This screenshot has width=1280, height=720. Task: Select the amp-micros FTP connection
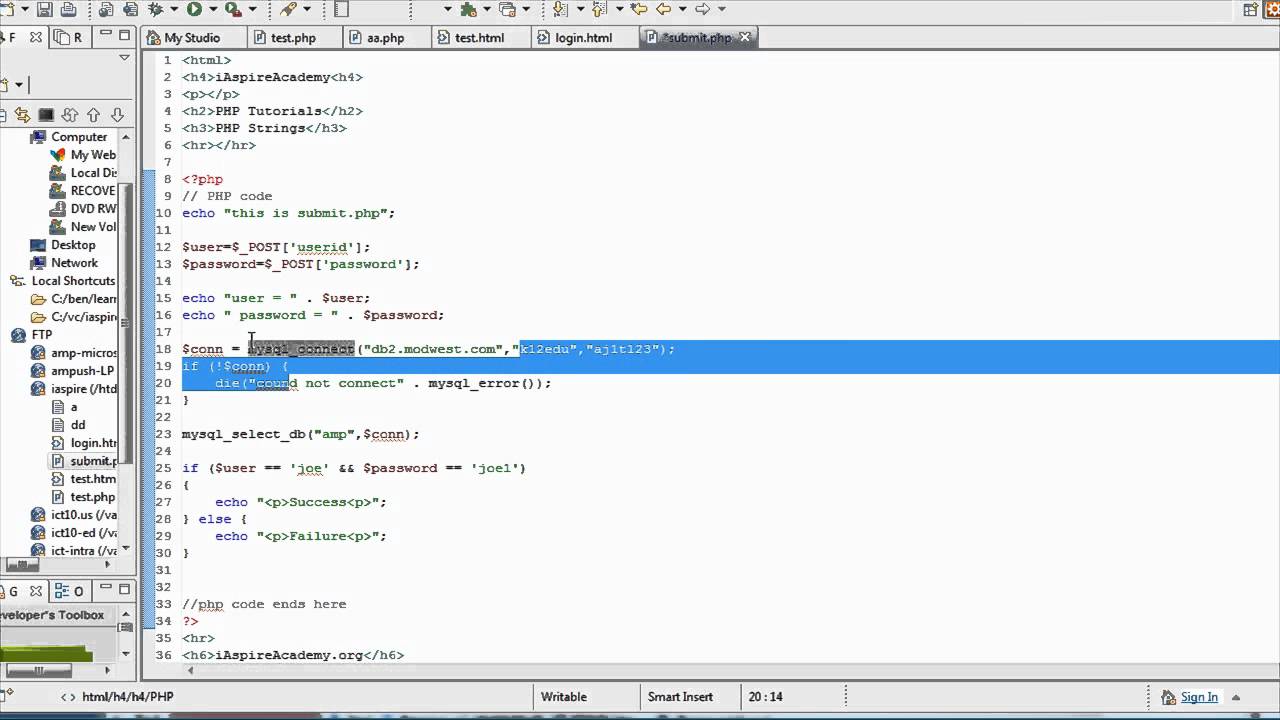pos(84,353)
